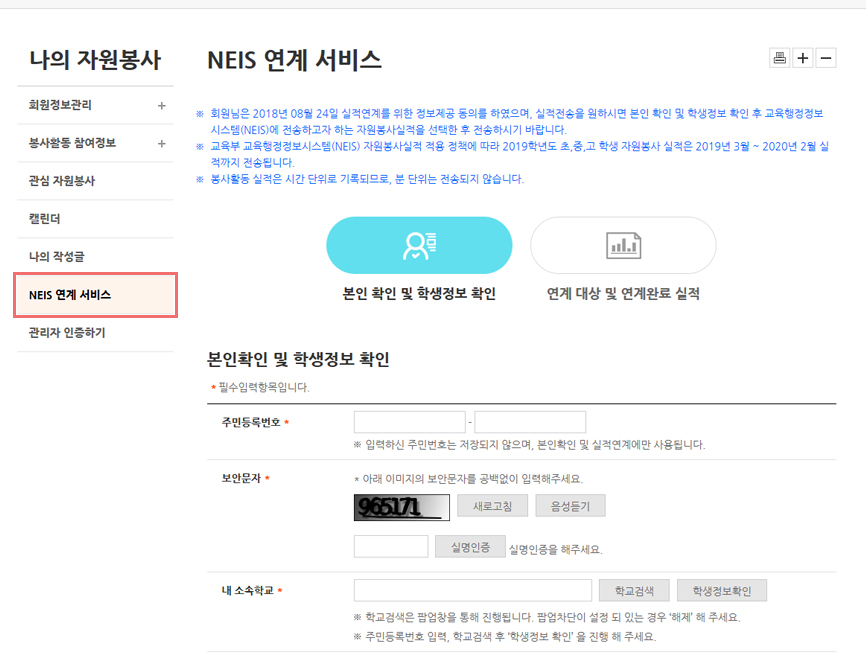This screenshot has width=866, height=664.
Task: Confirm student info via 학생정보확인 button
Action: (x=720, y=590)
